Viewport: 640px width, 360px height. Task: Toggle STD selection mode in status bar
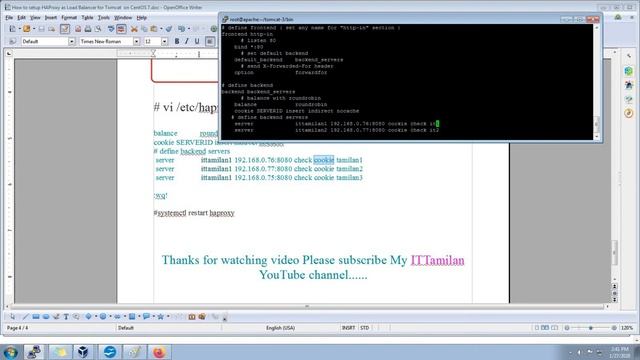[364, 328]
